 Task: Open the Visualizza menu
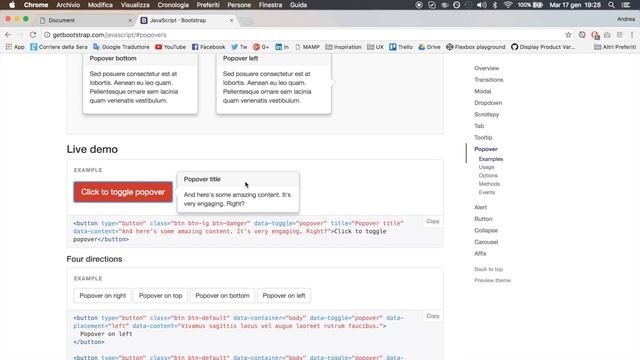[x=135, y=5]
